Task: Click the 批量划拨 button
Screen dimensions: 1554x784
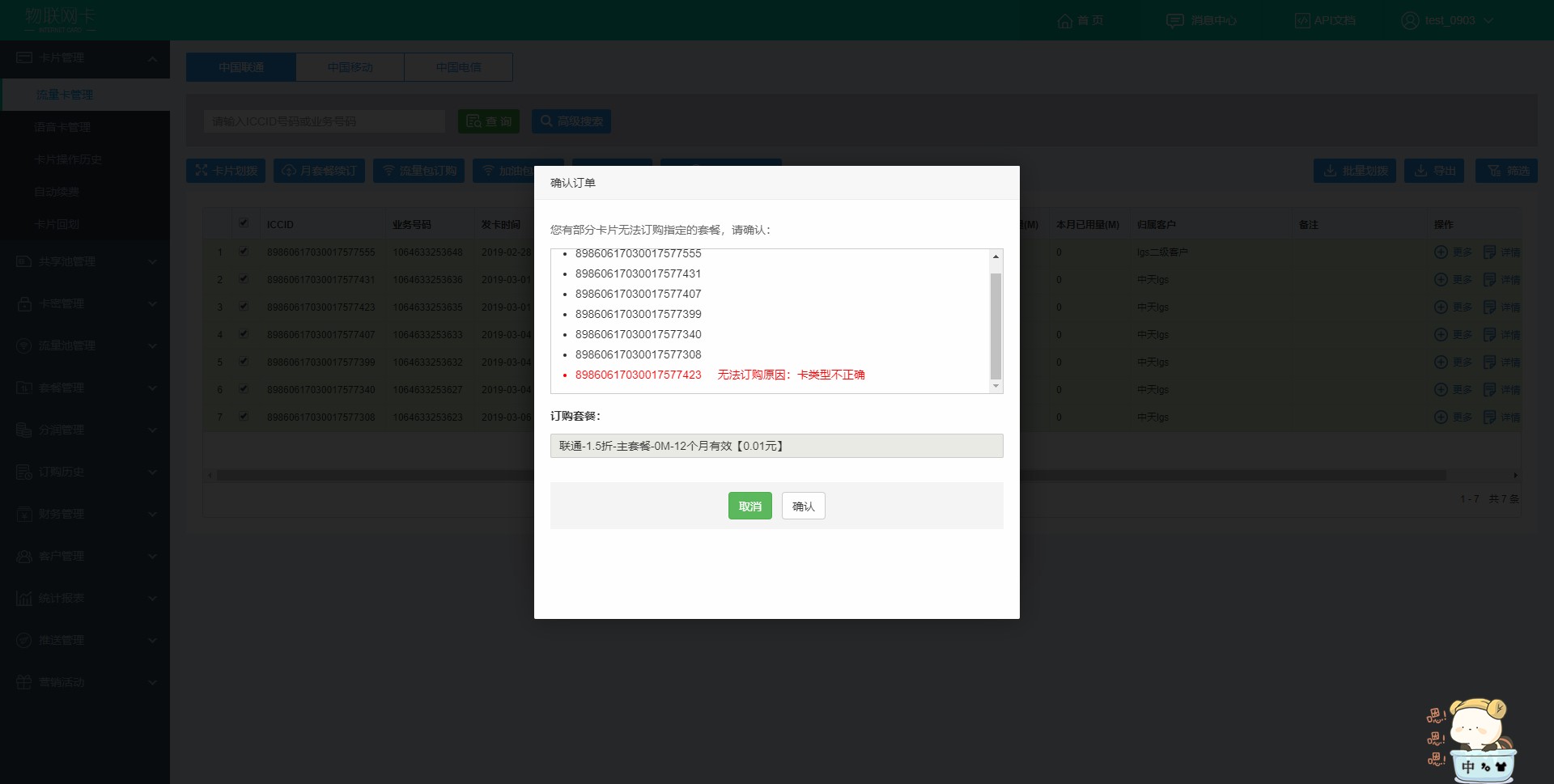Action: point(1355,171)
